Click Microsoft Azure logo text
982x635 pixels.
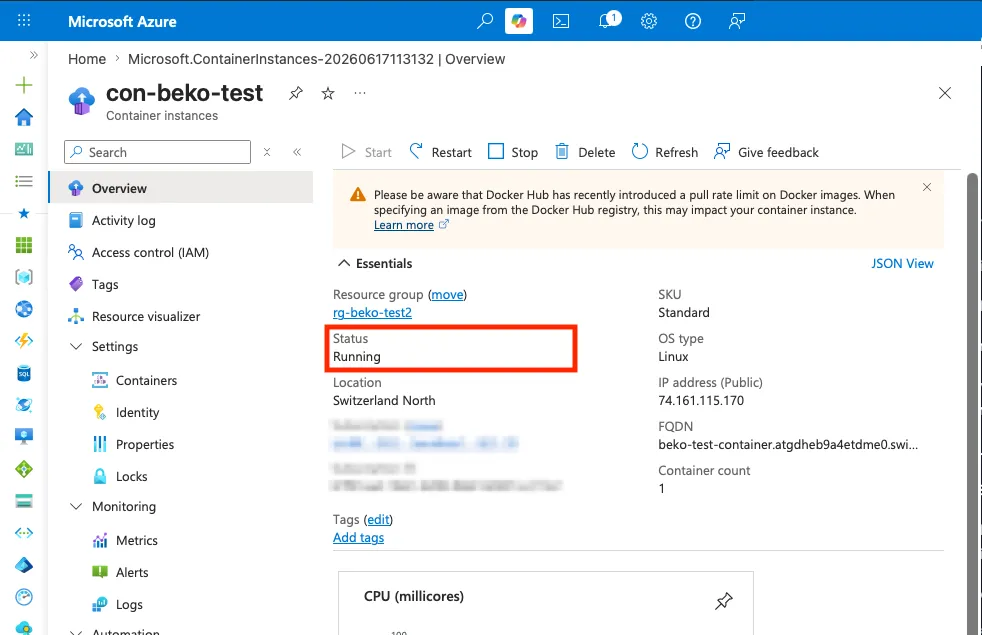pos(122,21)
